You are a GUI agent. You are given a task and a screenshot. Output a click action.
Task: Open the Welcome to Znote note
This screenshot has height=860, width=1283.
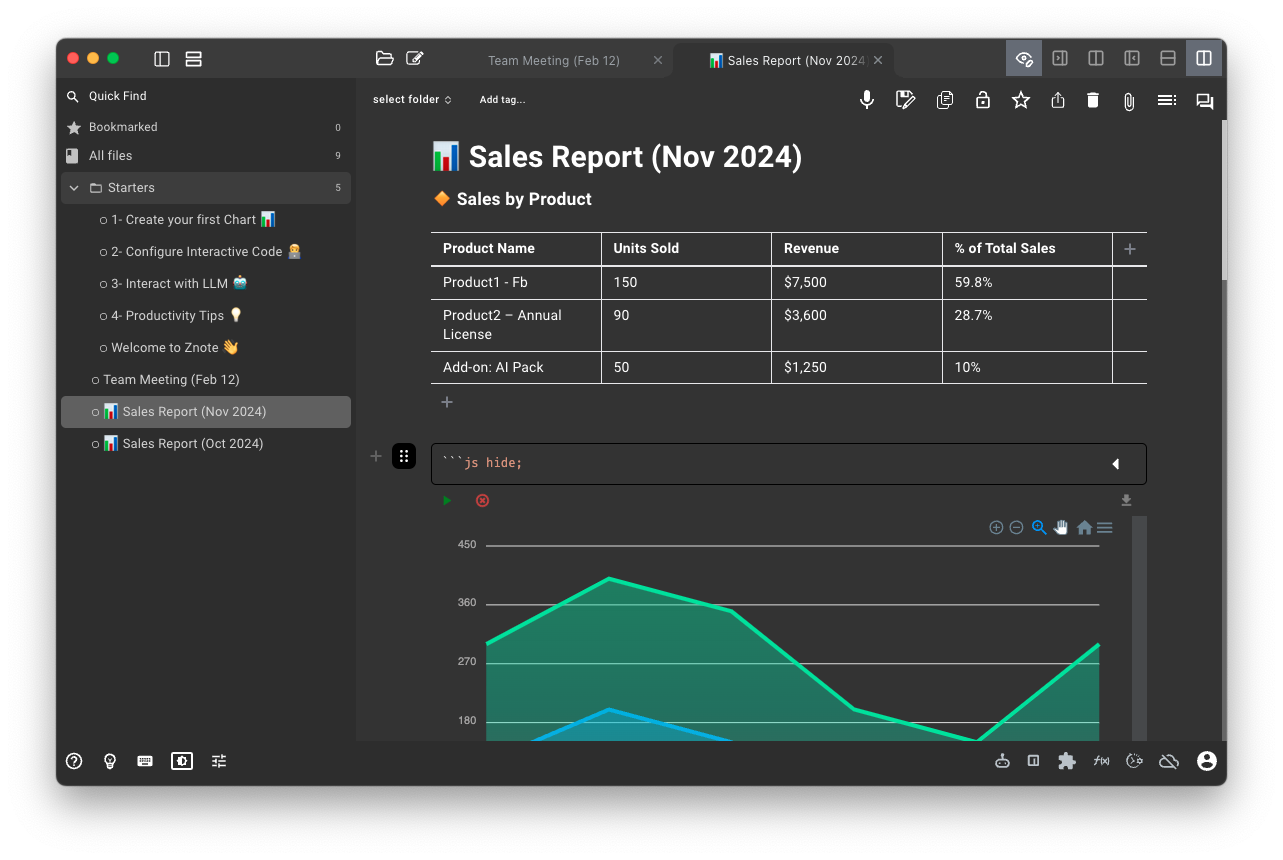point(169,348)
